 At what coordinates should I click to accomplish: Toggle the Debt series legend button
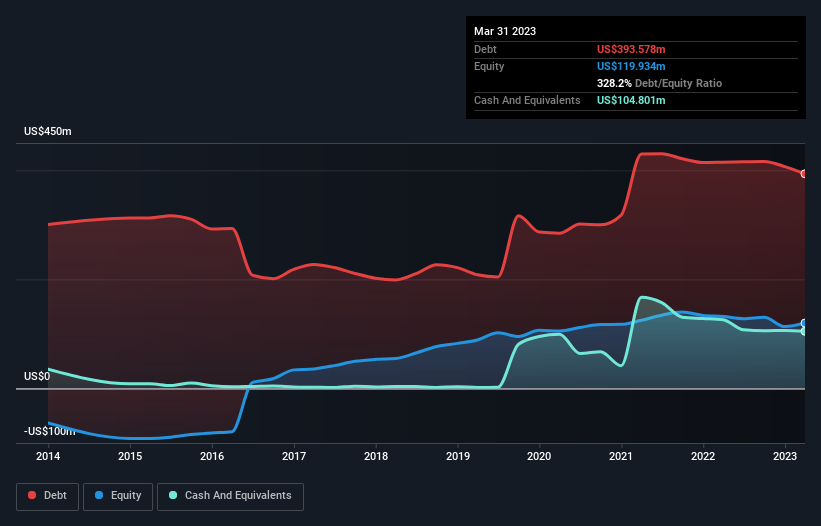[48, 496]
